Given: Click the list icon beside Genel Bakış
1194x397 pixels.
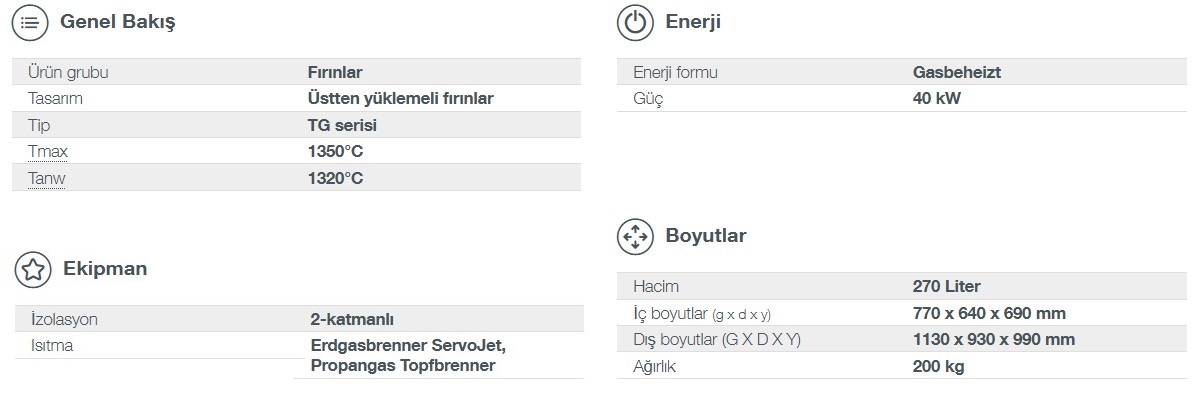Looking at the screenshot, I should pos(30,22).
